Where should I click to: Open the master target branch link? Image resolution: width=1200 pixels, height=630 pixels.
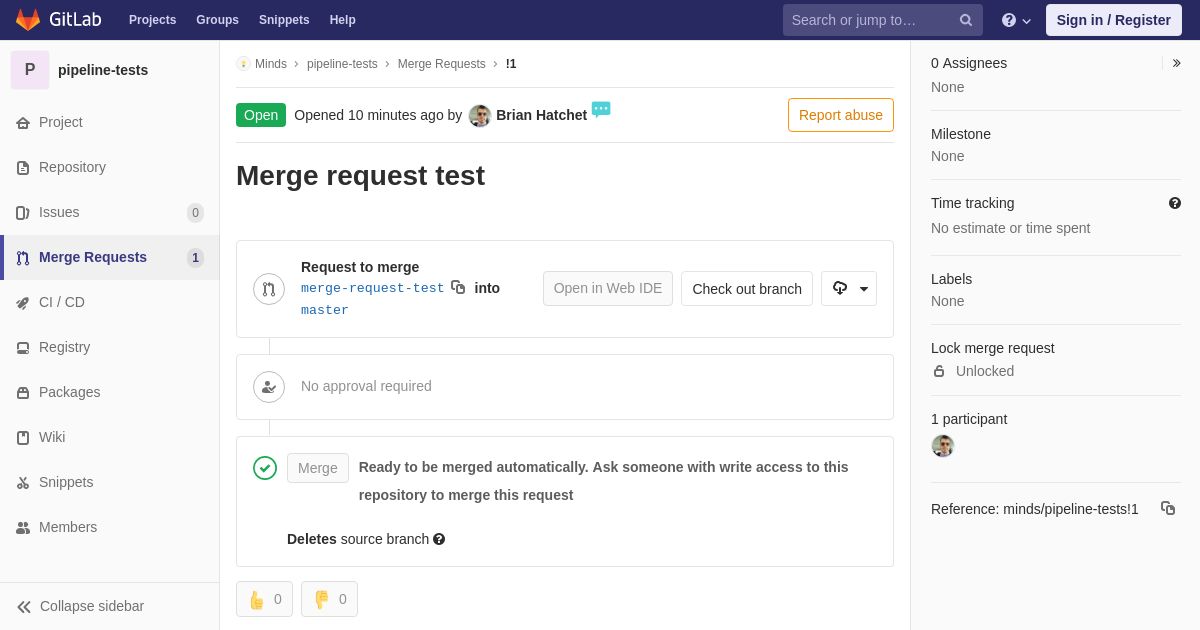point(325,310)
